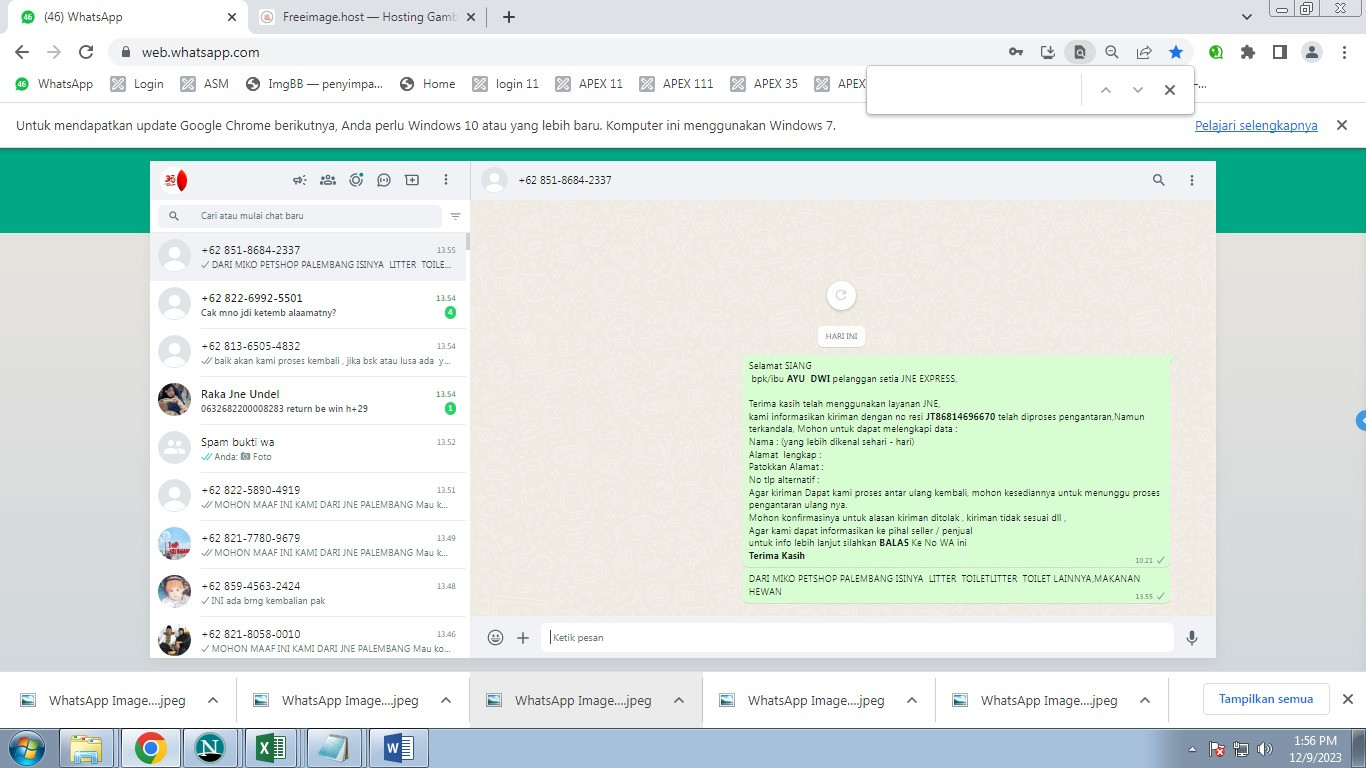Open chat with +62 821-7780-9679

309,545
